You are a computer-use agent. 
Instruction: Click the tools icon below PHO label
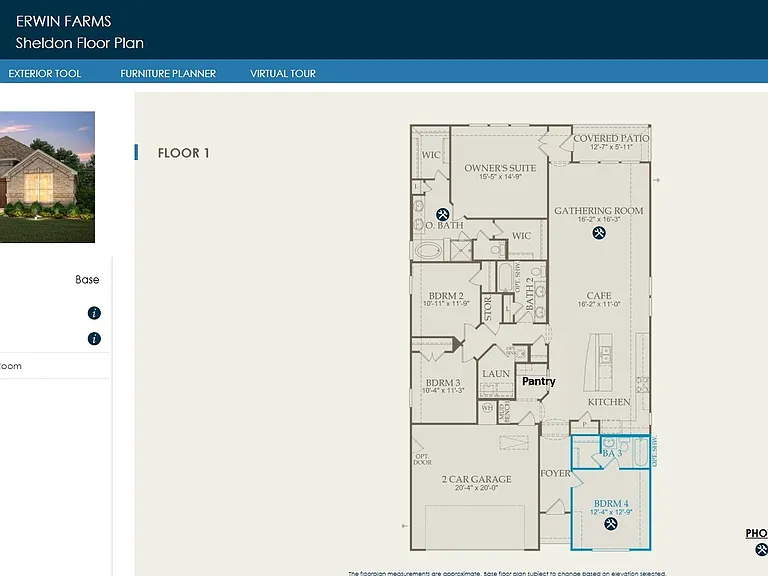[762, 550]
